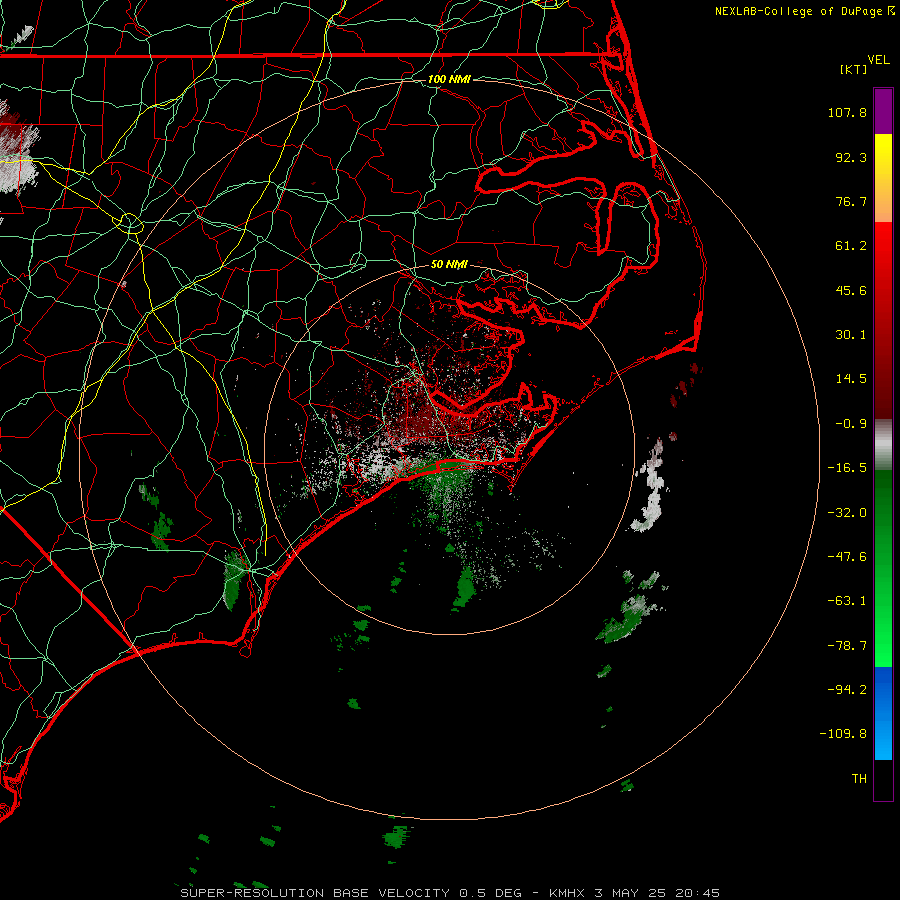Select the -16.5 scale value
This screenshot has width=900, height=900.
click(847, 468)
